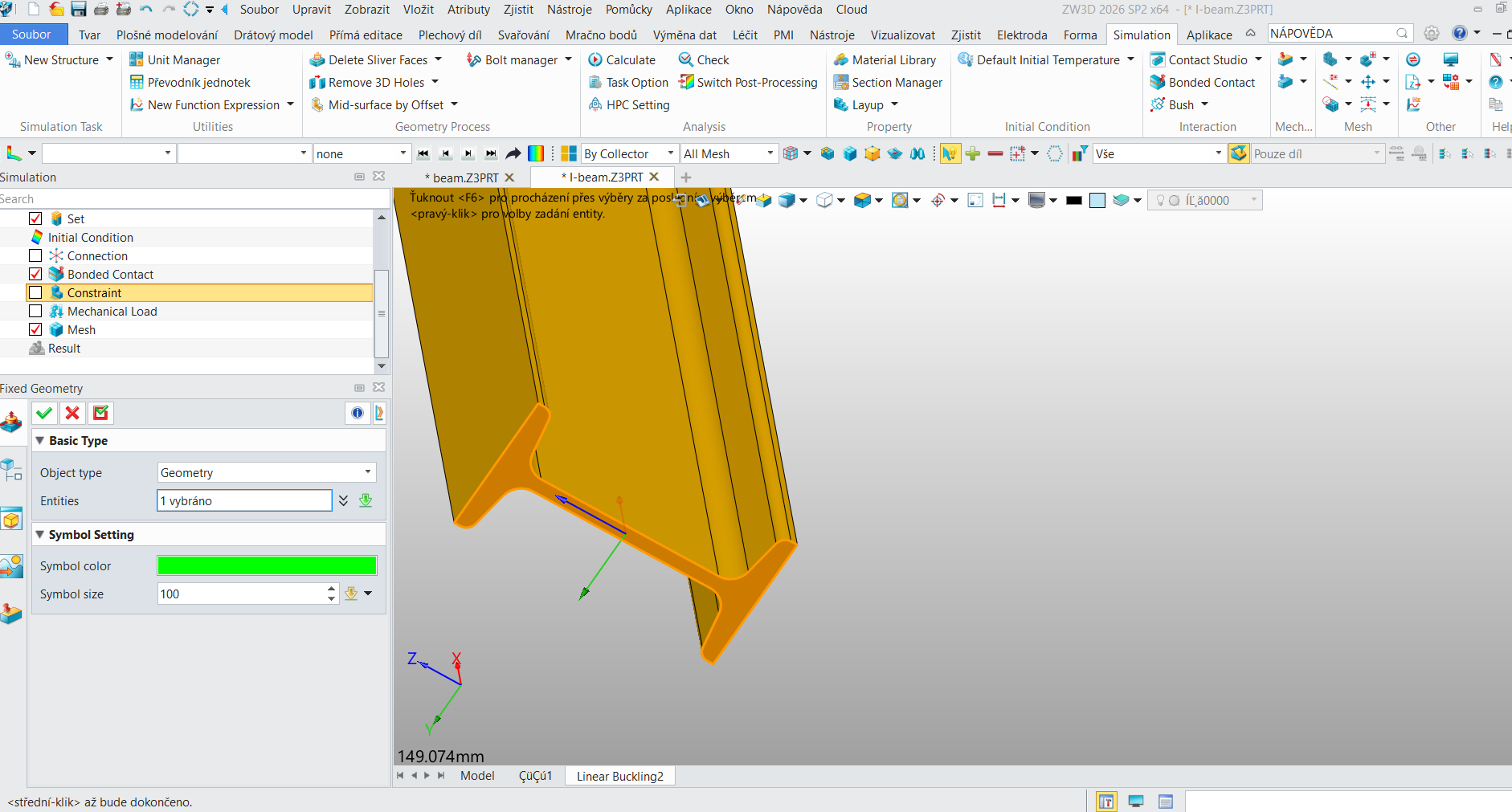This screenshot has width=1512, height=812.
Task: Click the info icon in Fixed Geometry
Action: point(358,413)
